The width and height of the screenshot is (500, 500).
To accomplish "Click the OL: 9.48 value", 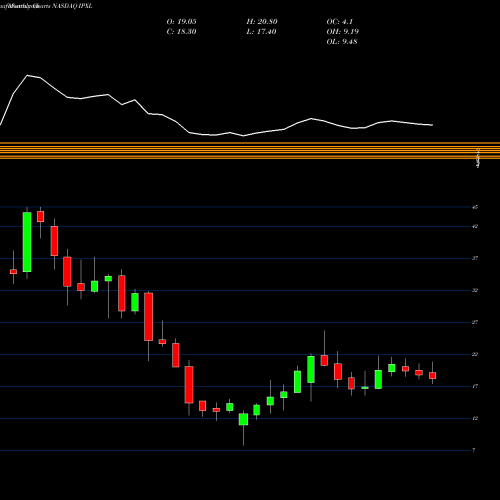I will coord(342,42).
